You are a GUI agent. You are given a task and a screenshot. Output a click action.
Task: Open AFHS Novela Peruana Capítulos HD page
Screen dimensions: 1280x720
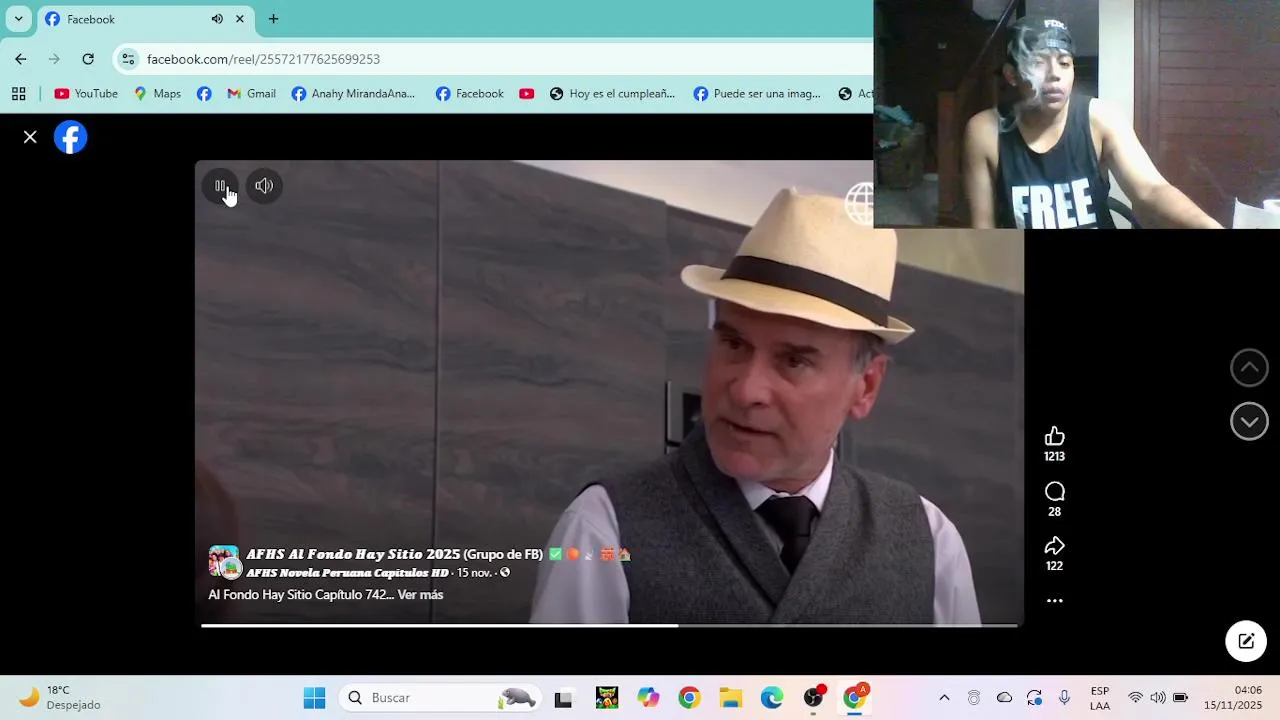click(x=347, y=573)
